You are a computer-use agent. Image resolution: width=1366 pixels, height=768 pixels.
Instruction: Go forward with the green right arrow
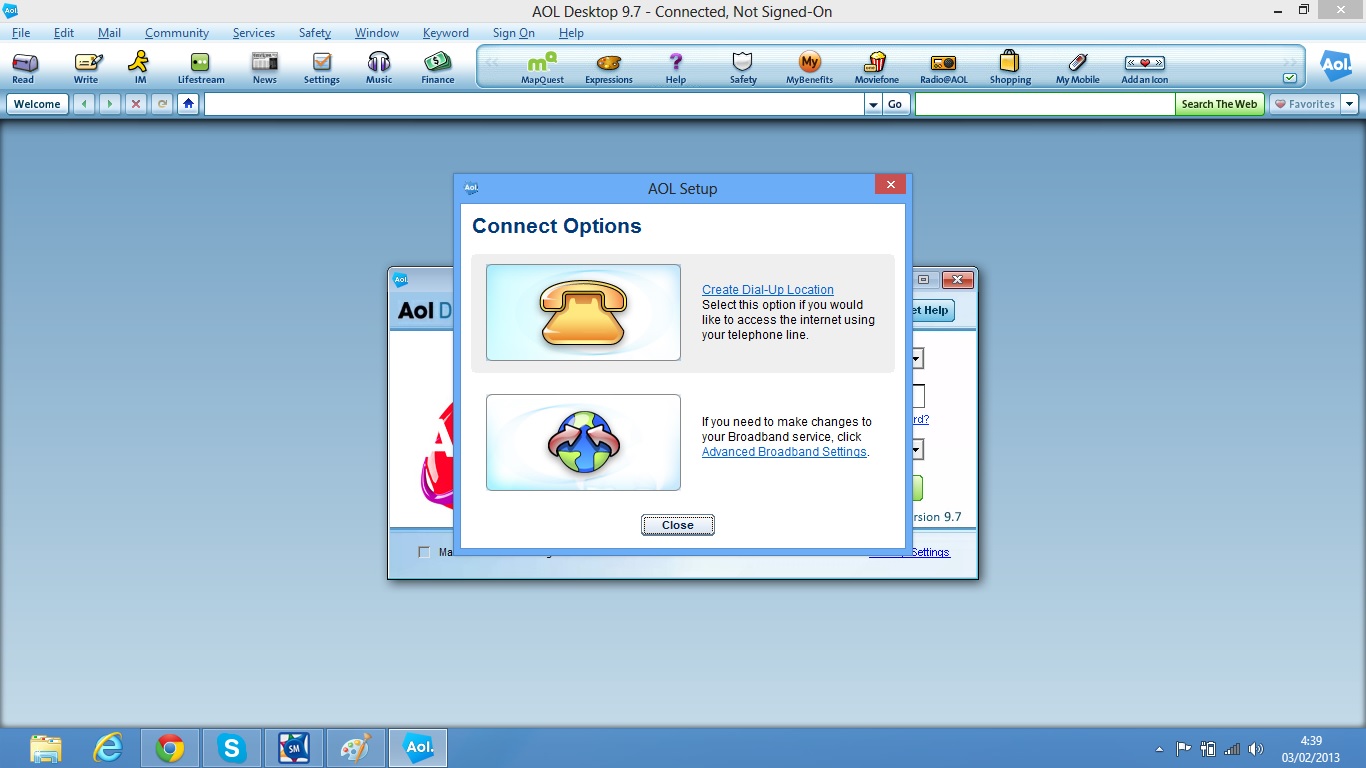[110, 104]
